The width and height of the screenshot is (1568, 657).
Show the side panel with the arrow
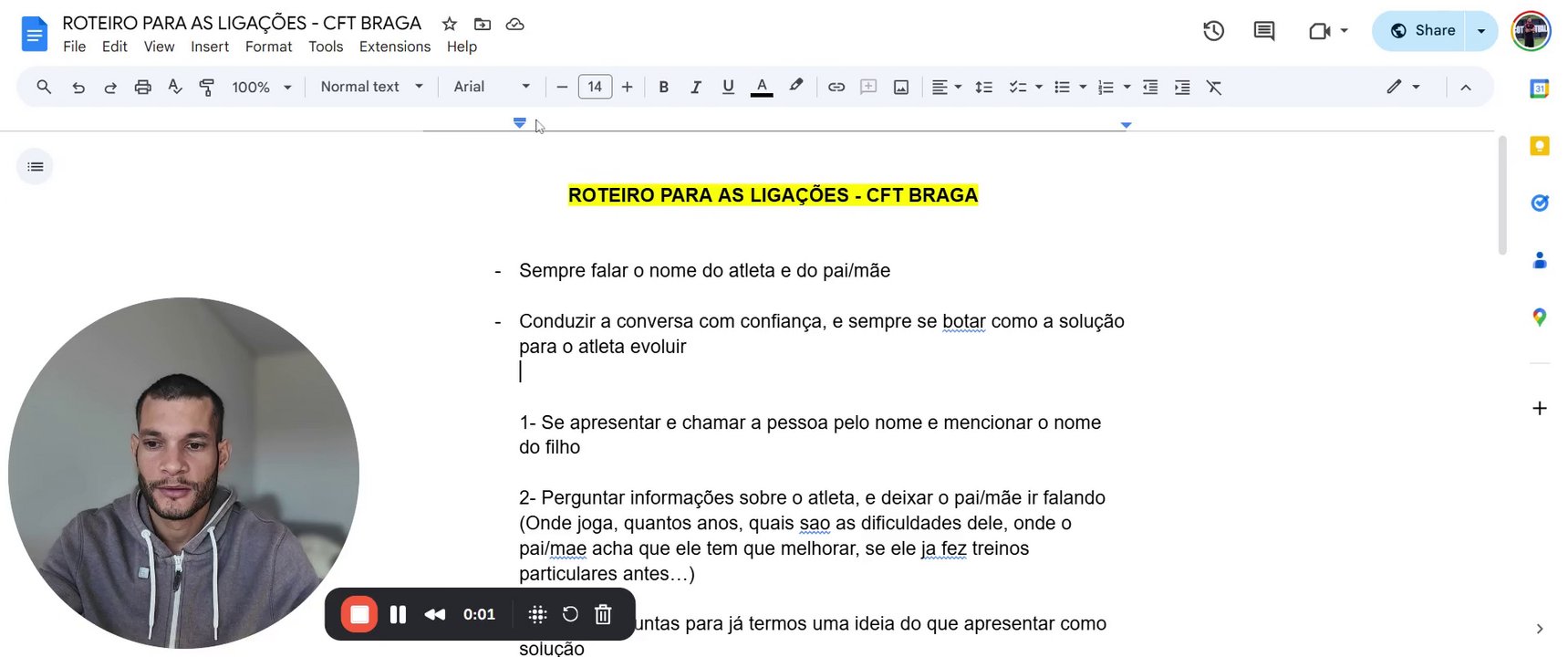point(1540,629)
